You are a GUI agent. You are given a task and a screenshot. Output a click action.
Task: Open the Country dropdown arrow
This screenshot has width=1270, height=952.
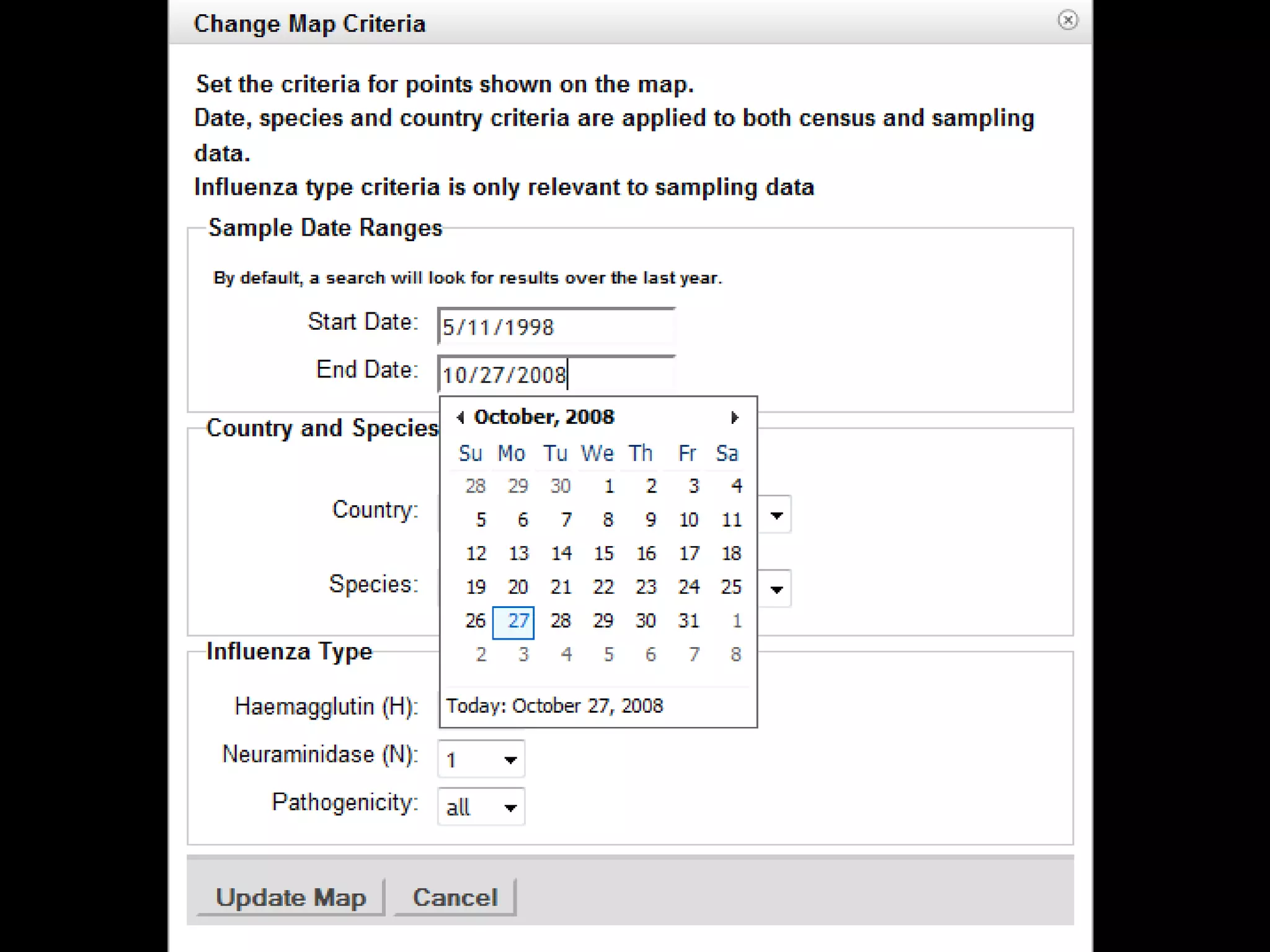[x=776, y=515]
